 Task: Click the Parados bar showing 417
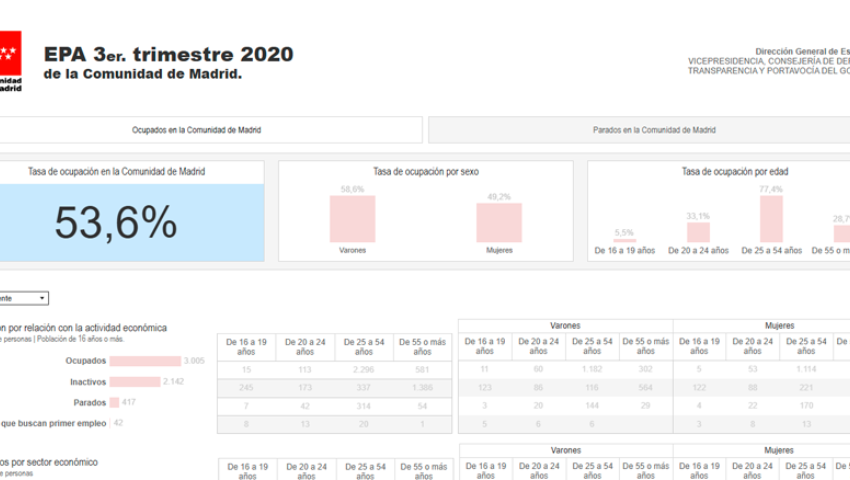[x=114, y=402]
